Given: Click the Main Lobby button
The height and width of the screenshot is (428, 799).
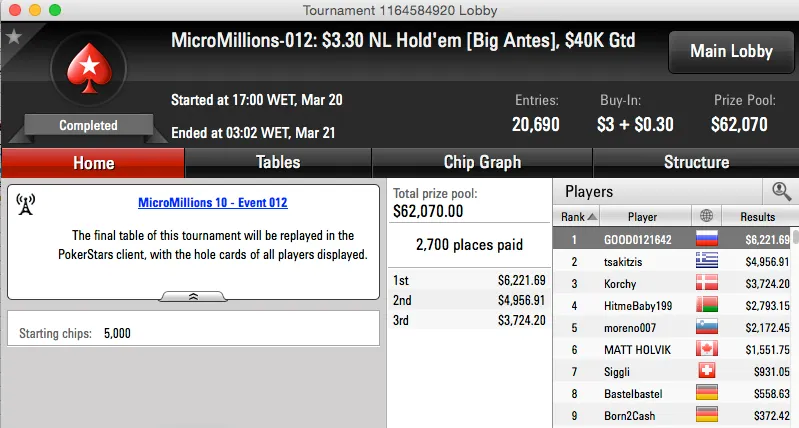Looking at the screenshot, I should point(731,52).
